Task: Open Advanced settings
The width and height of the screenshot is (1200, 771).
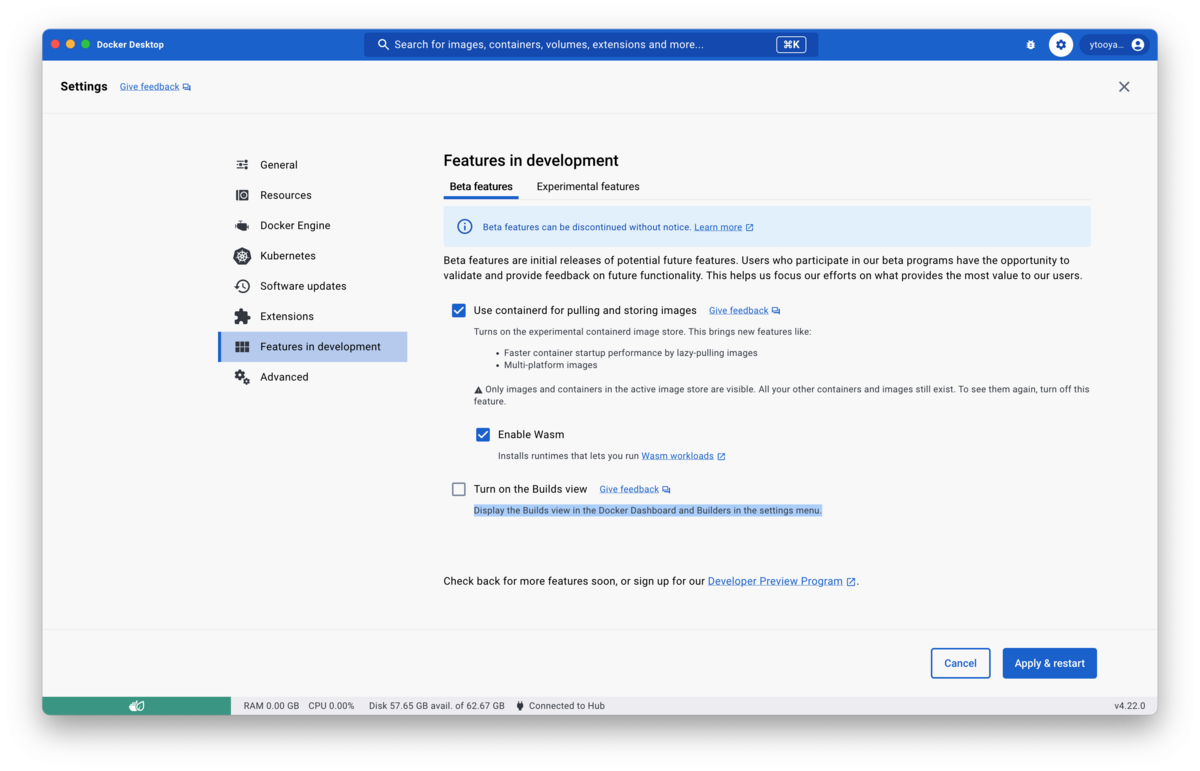Action: point(313,377)
